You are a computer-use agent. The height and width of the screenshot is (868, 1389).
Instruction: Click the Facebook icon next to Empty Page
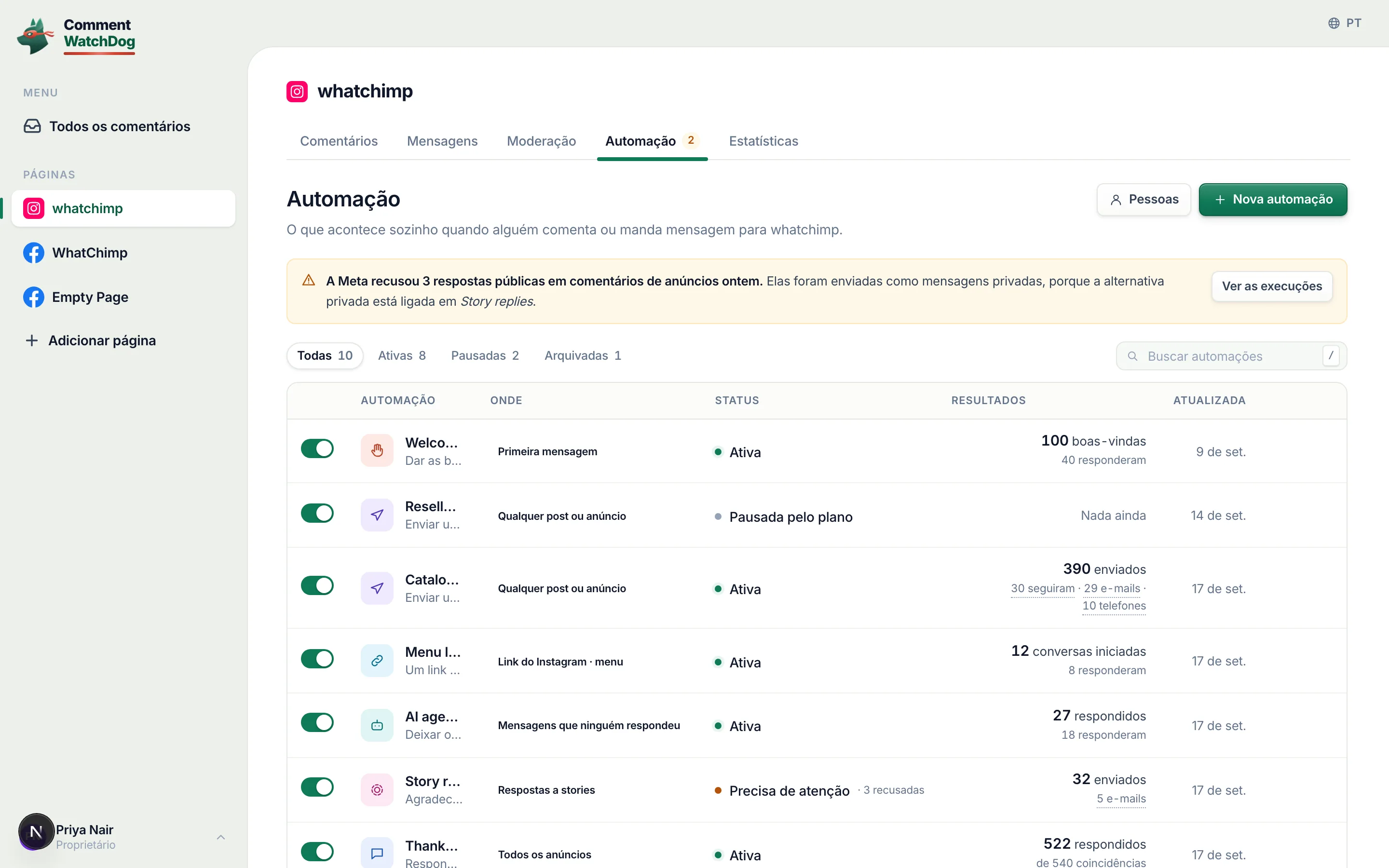coord(34,297)
